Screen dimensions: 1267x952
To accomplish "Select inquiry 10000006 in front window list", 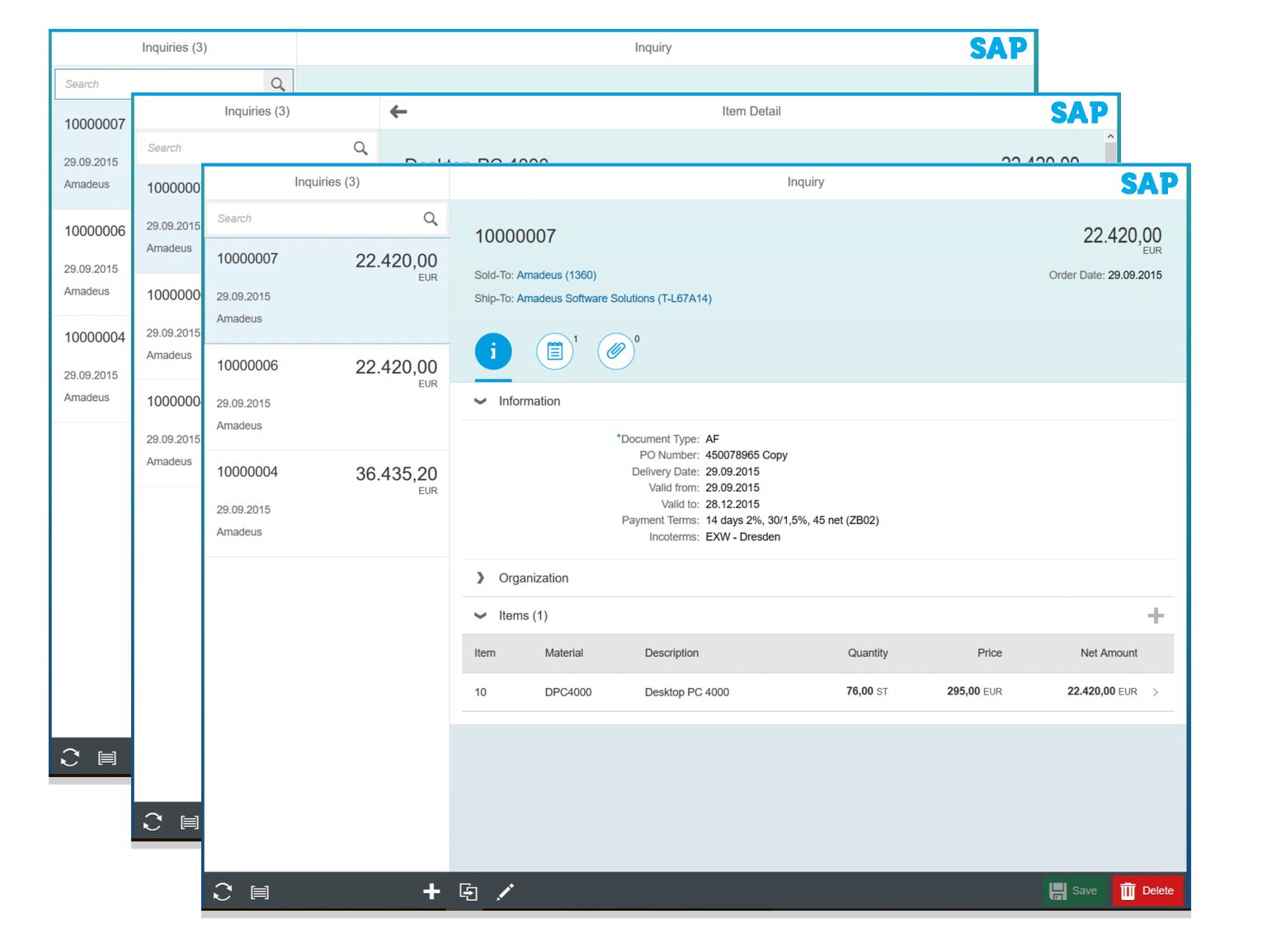I will click(x=327, y=397).
